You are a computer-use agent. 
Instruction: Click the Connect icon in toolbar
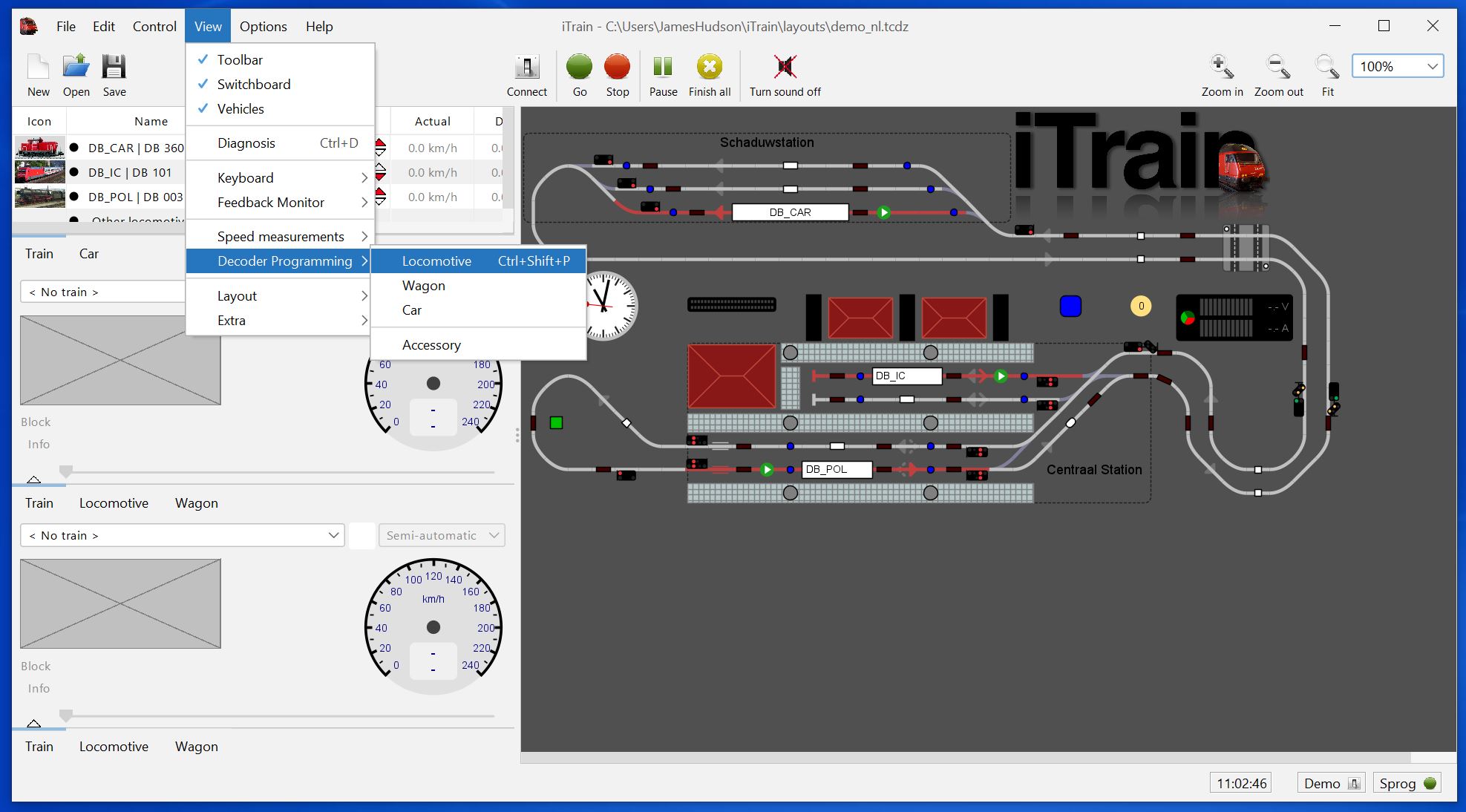point(527,73)
